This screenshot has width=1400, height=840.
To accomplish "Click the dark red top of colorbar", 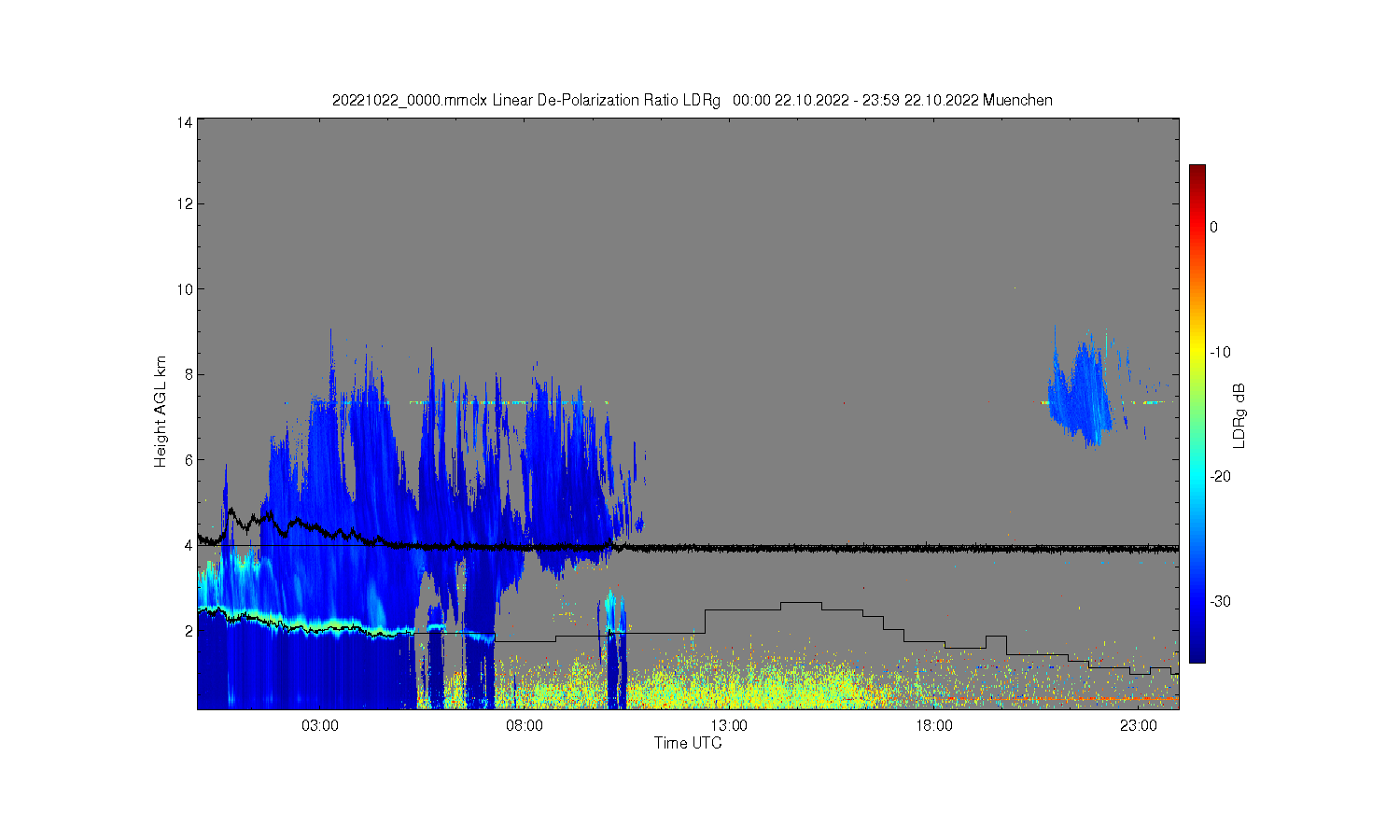I will (1197, 171).
